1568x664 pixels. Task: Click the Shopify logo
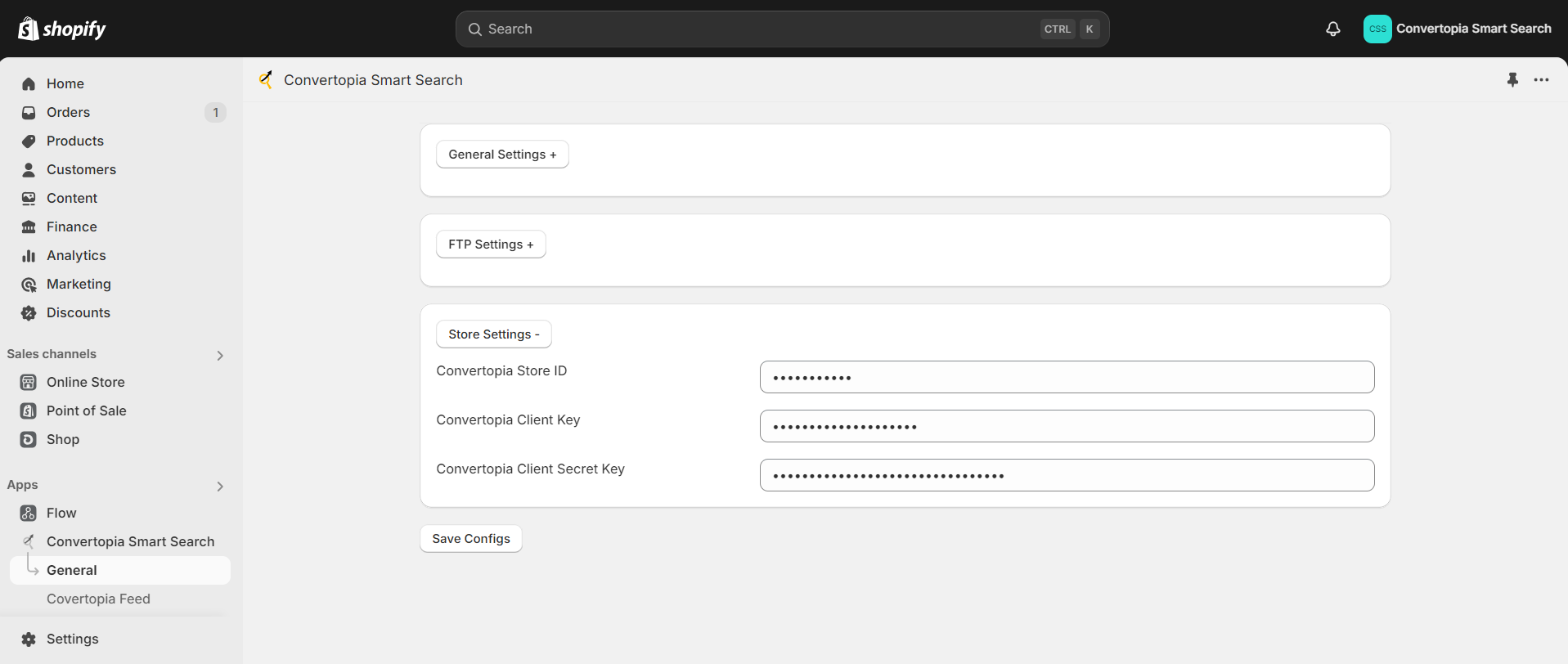(x=62, y=29)
